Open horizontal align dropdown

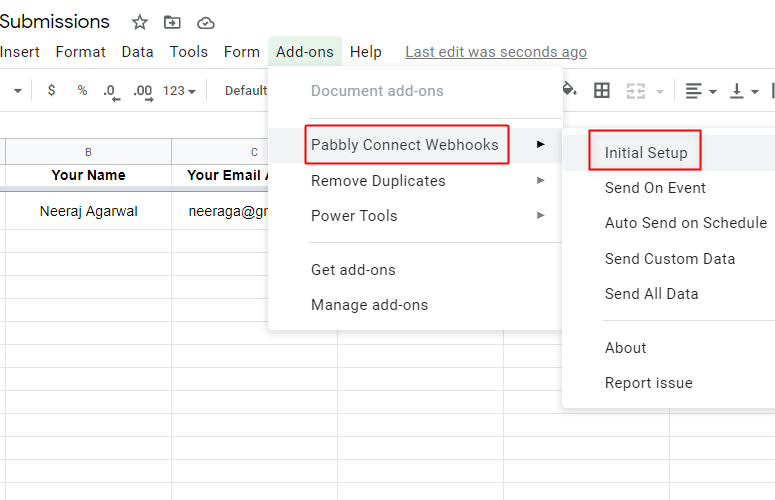tap(700, 91)
